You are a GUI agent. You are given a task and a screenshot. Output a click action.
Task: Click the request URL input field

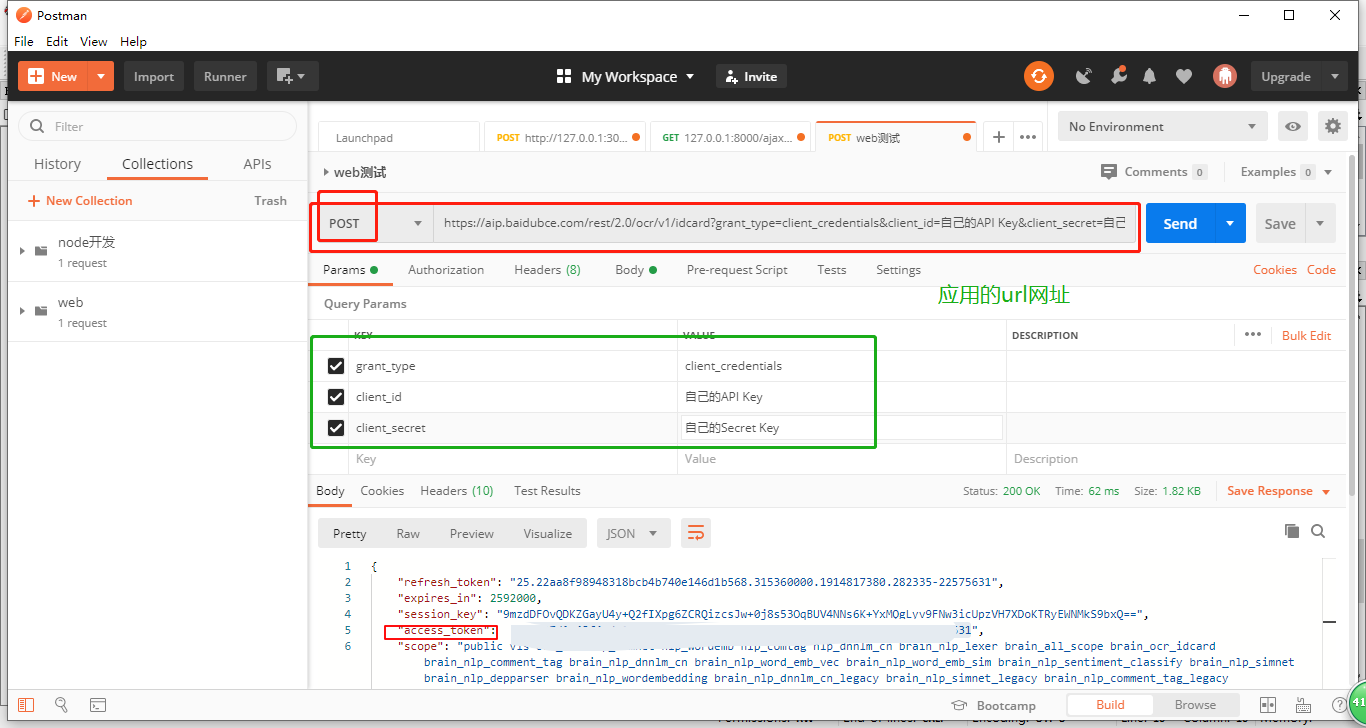(785, 223)
